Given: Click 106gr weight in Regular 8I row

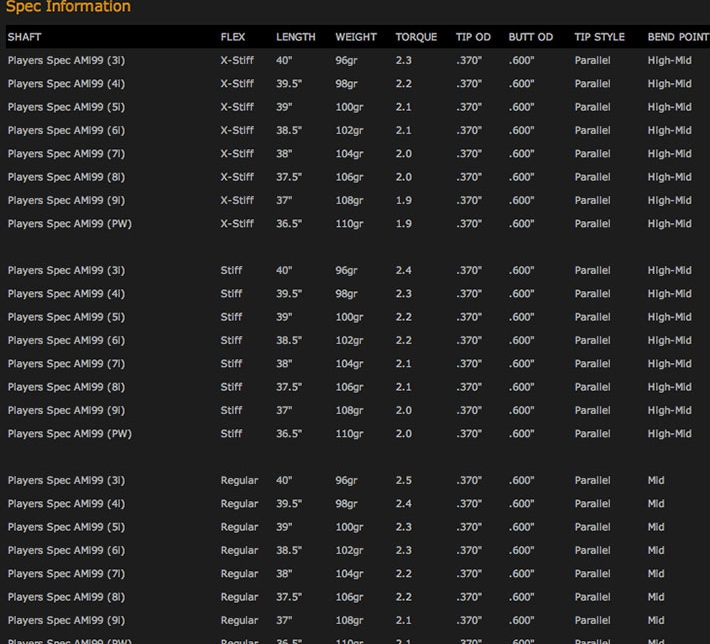Looking at the screenshot, I should [x=349, y=597].
